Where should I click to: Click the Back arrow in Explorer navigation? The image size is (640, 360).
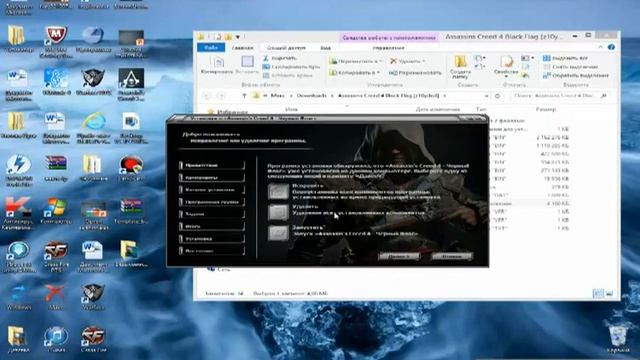coord(207,96)
